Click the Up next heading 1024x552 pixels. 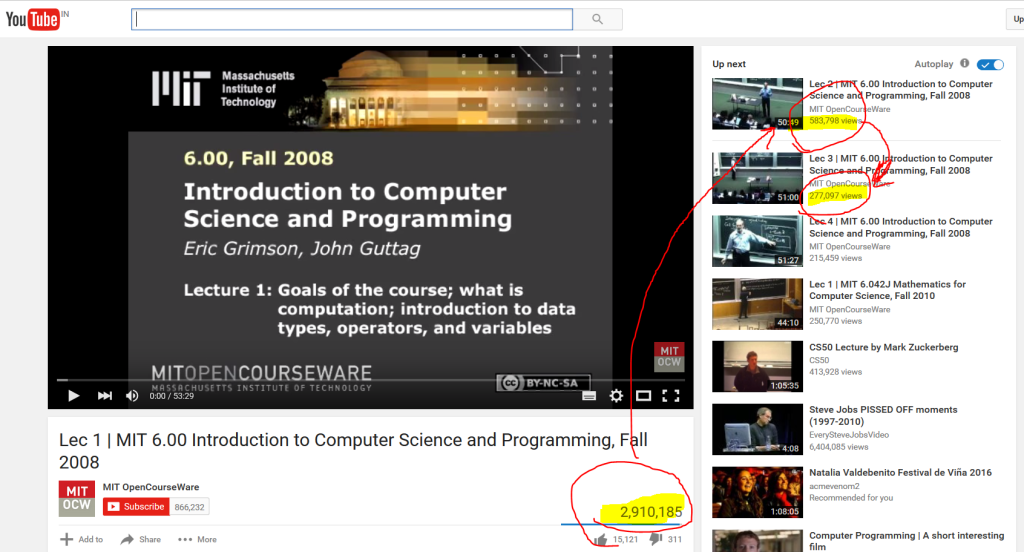tap(729, 64)
